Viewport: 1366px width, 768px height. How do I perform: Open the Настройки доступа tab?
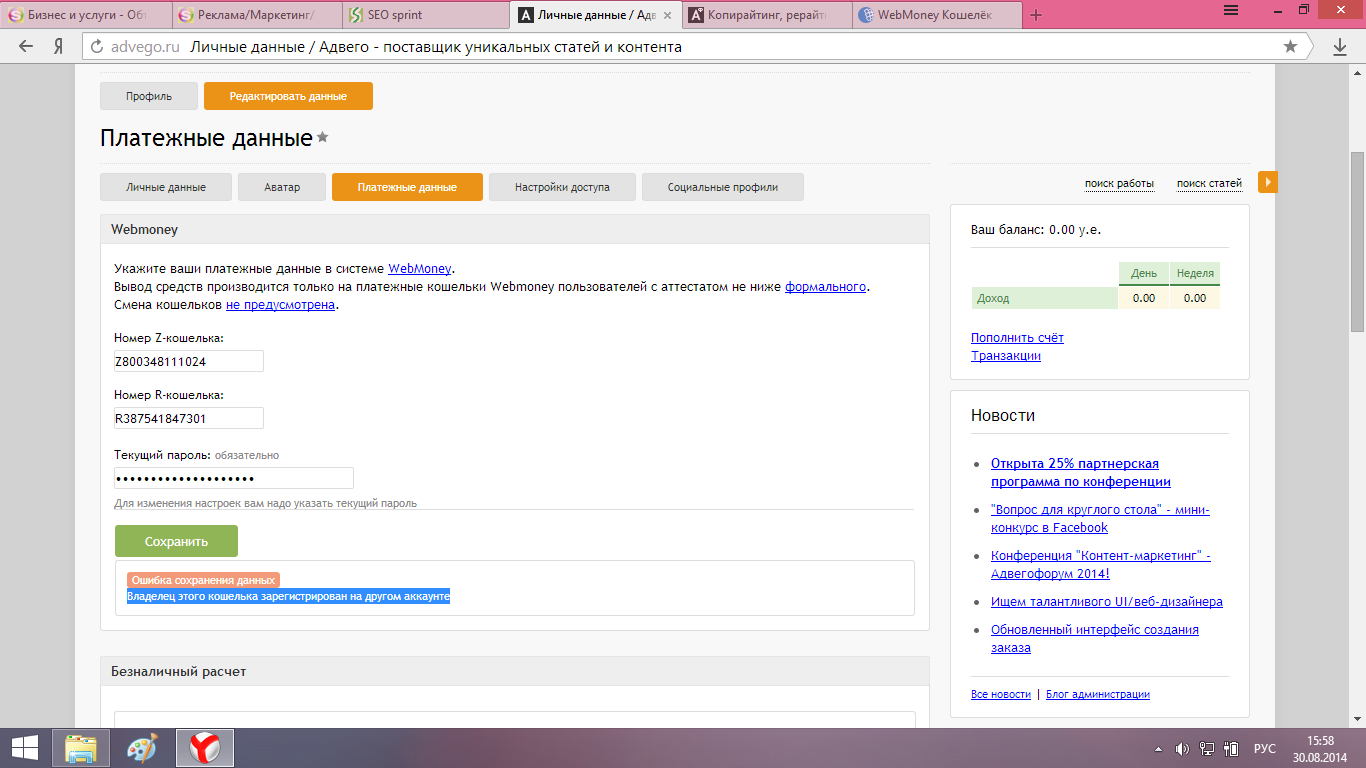(x=562, y=187)
